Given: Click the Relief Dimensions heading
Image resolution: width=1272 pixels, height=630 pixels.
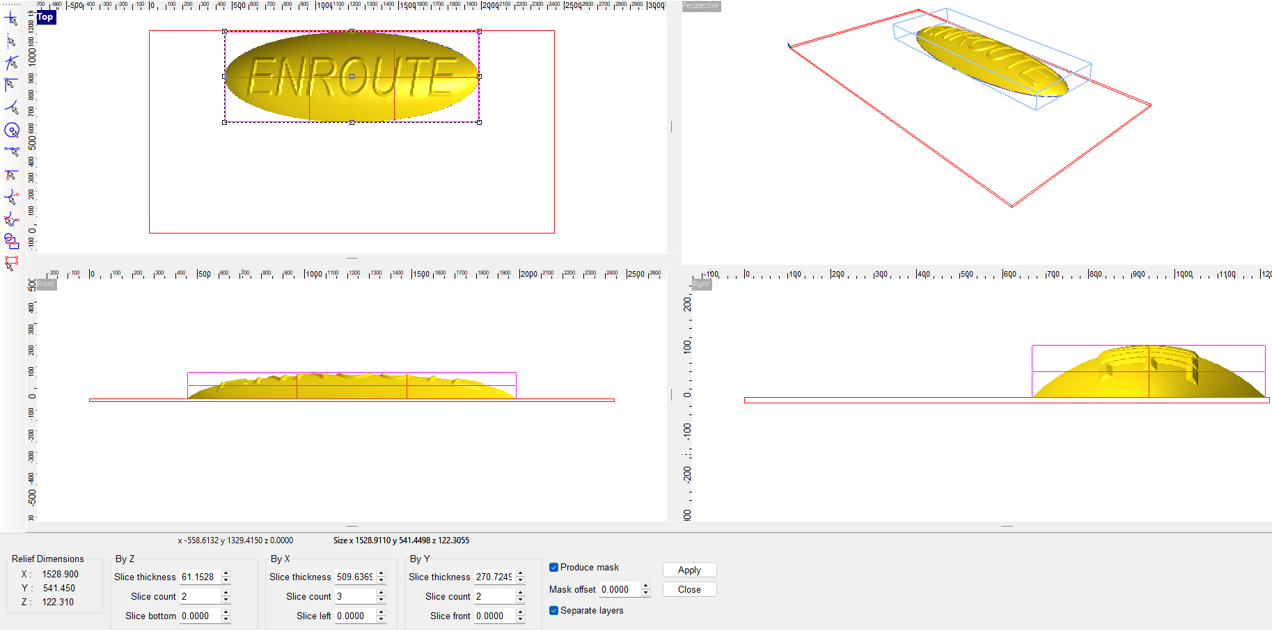Looking at the screenshot, I should tap(48, 559).
